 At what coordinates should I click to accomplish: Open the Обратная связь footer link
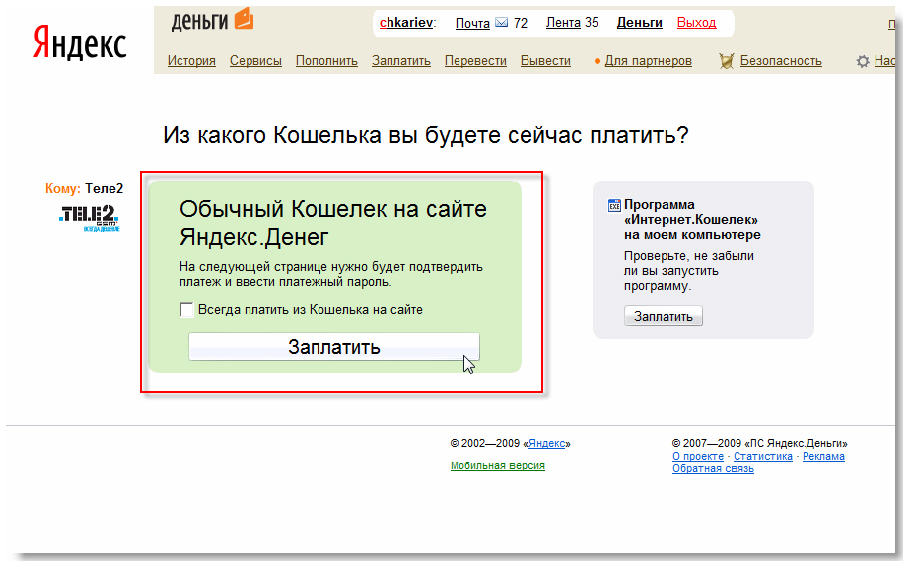(712, 468)
